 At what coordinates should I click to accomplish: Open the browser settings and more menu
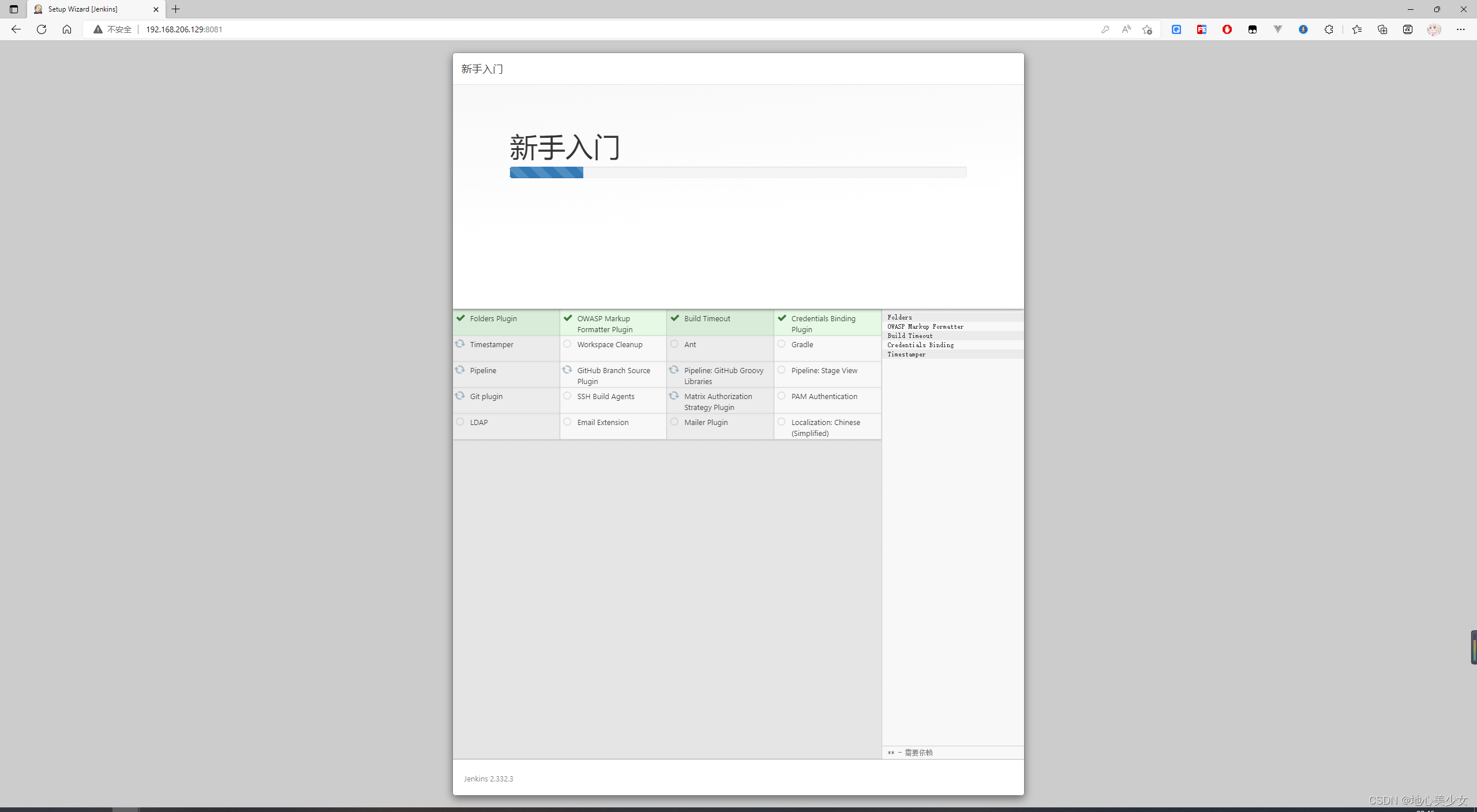[x=1460, y=29]
